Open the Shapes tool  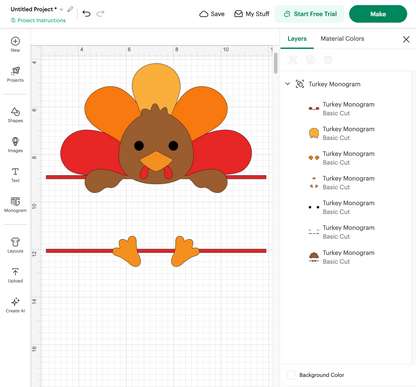(15, 111)
